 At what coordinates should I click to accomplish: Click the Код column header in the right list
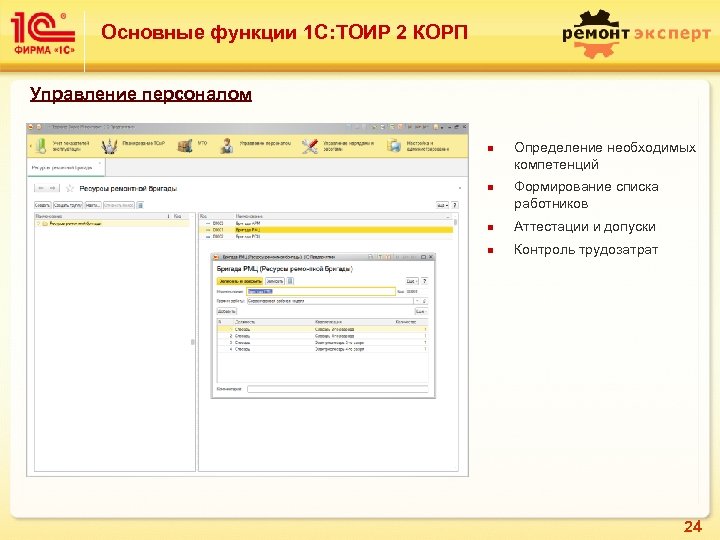pyautogui.click(x=203, y=216)
